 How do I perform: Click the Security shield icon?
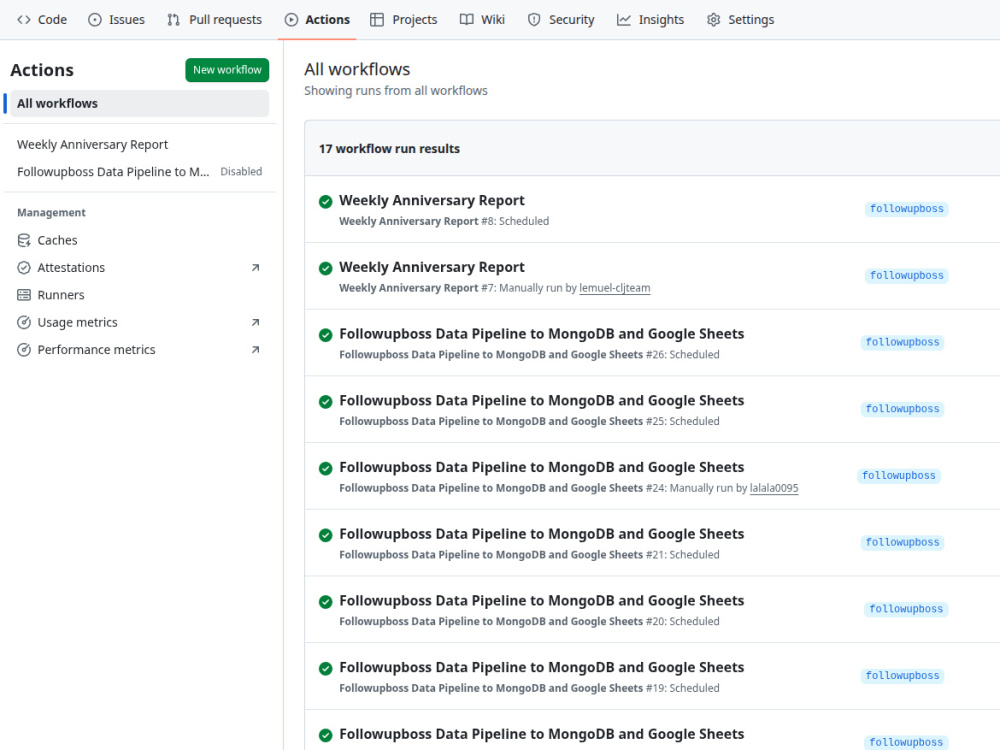[x=534, y=20]
